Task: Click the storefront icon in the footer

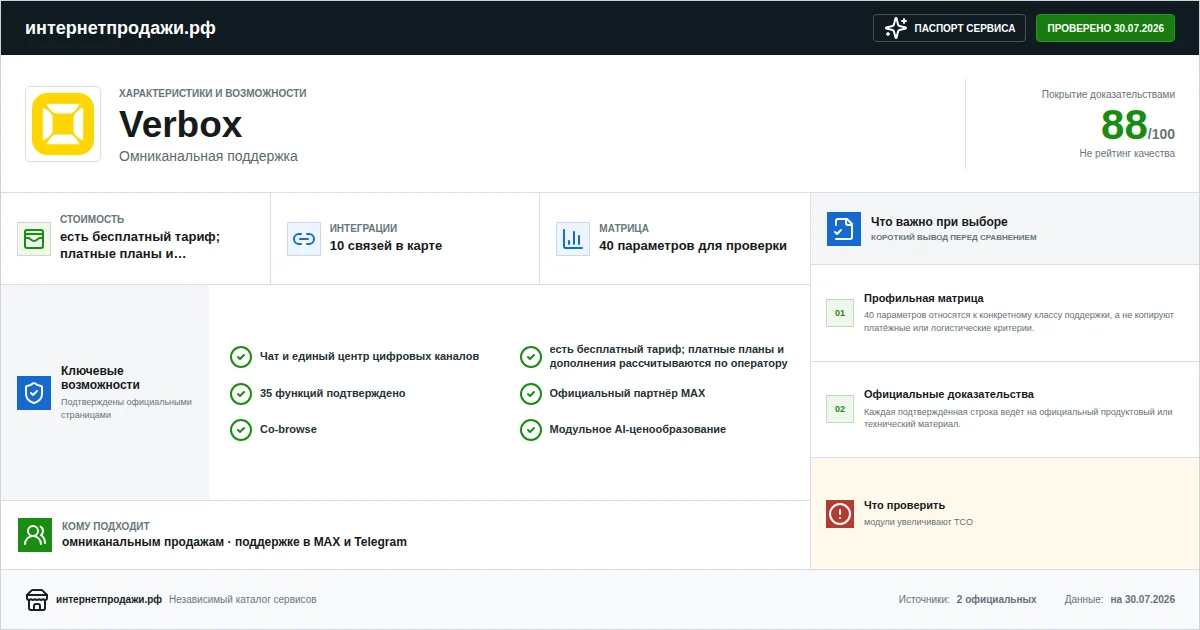Action: 36,599
